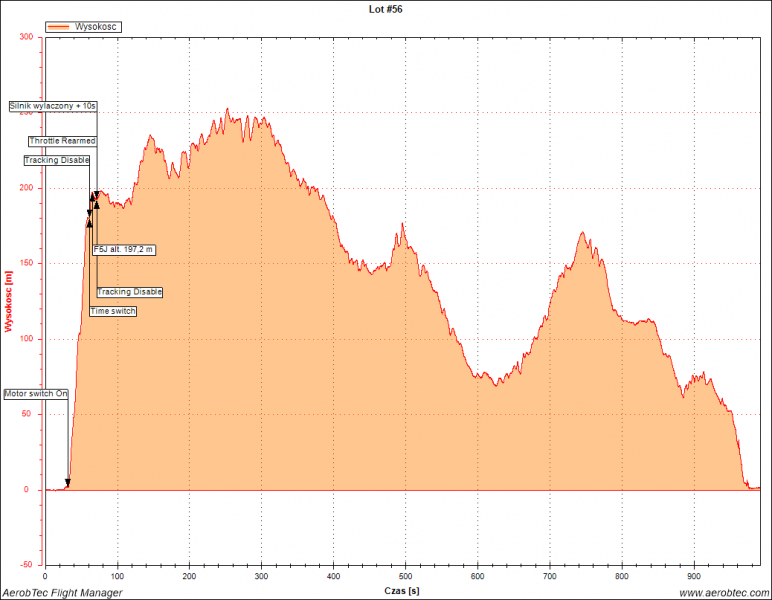Screen dimensions: 772x600
Task: Click the Motor switch On annotation label
Action: [x=36, y=394]
